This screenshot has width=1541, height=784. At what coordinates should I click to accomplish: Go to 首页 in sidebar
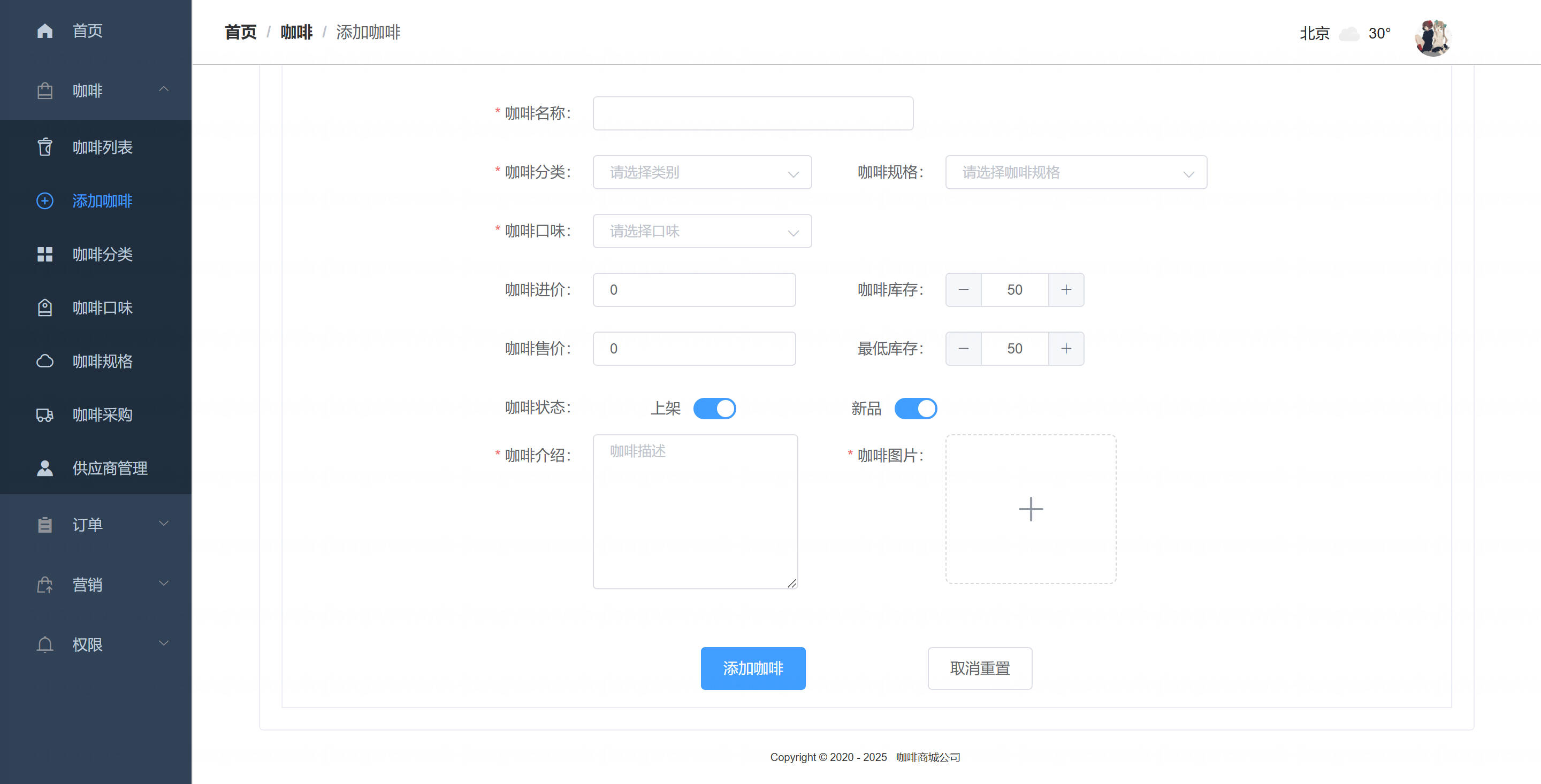[96, 30]
